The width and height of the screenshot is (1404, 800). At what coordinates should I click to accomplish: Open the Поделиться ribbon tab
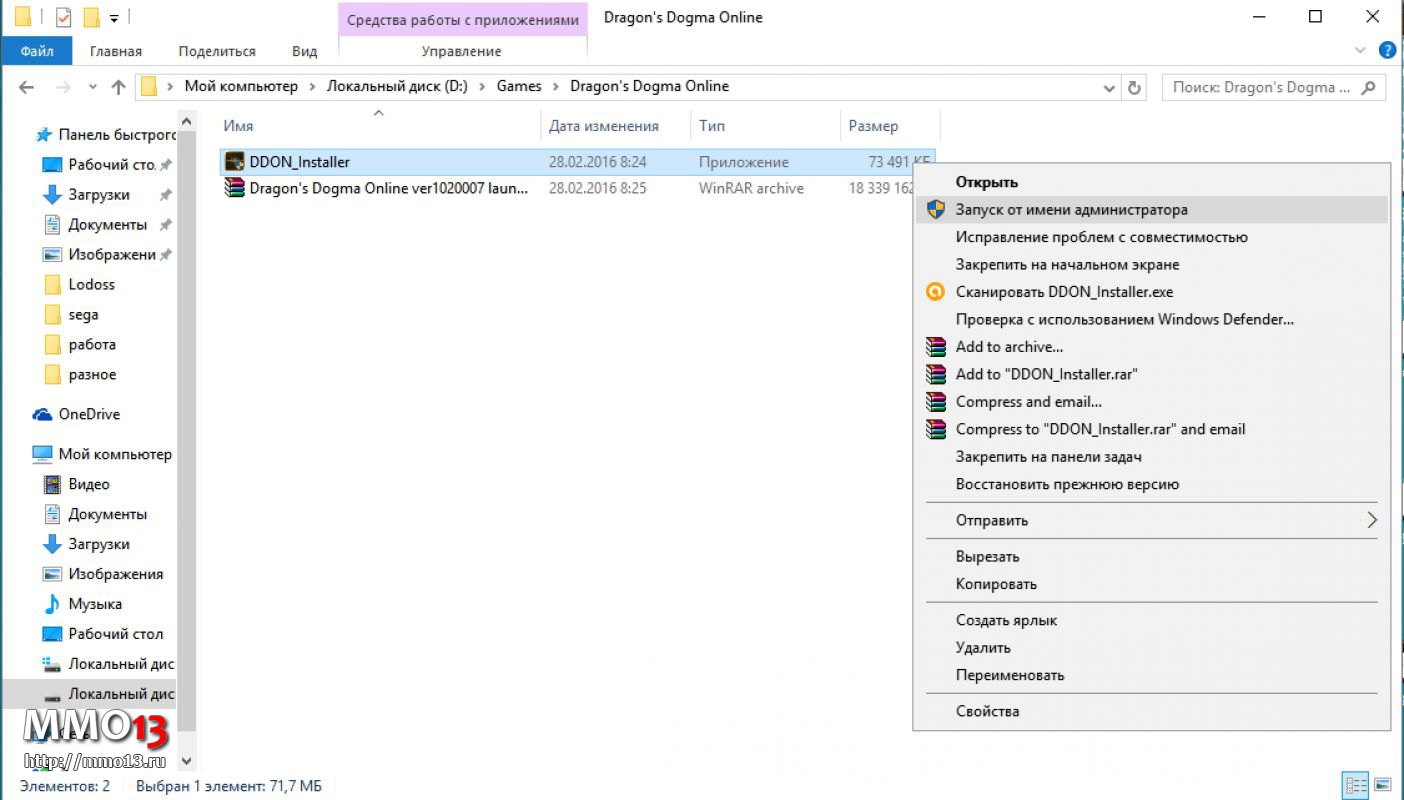217,51
